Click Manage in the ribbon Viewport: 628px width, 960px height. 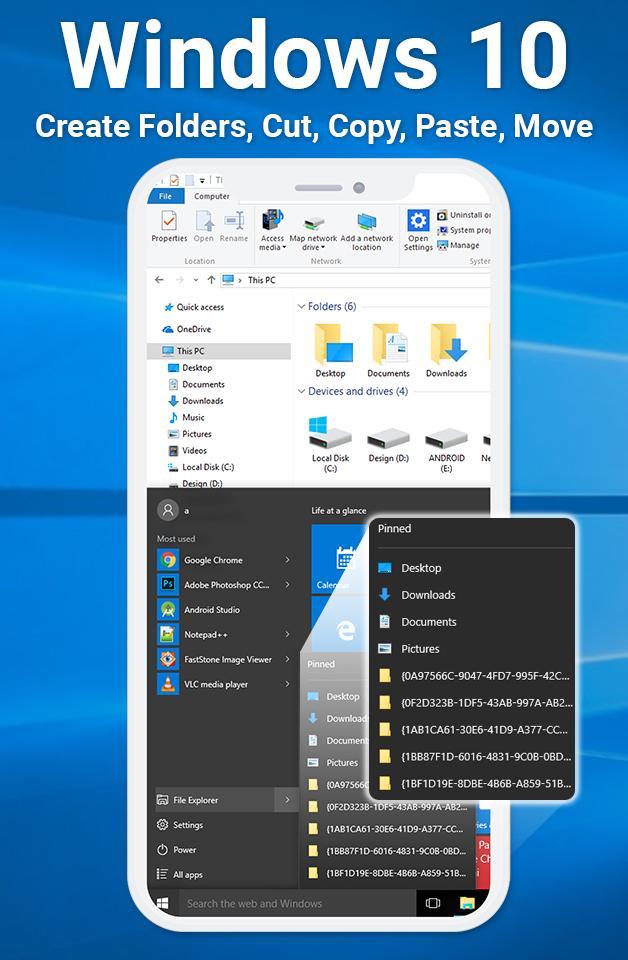[458, 245]
